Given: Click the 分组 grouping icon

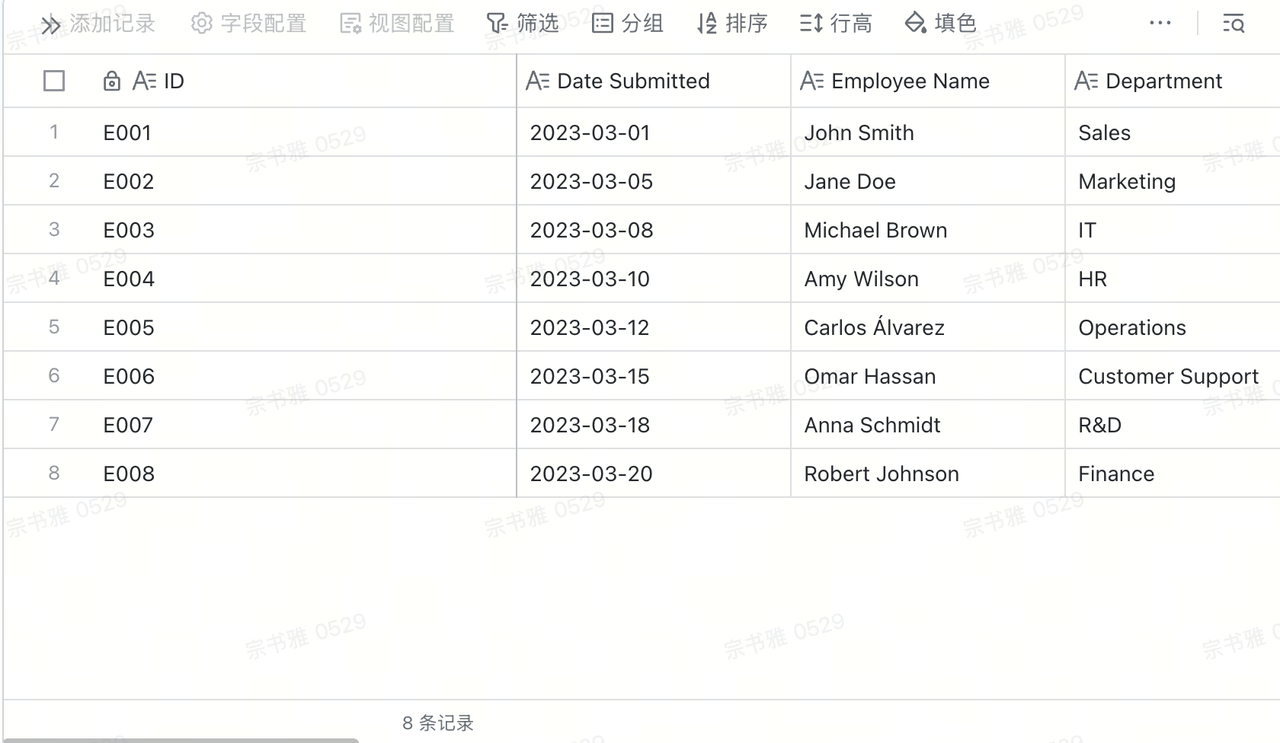Looking at the screenshot, I should 602,23.
